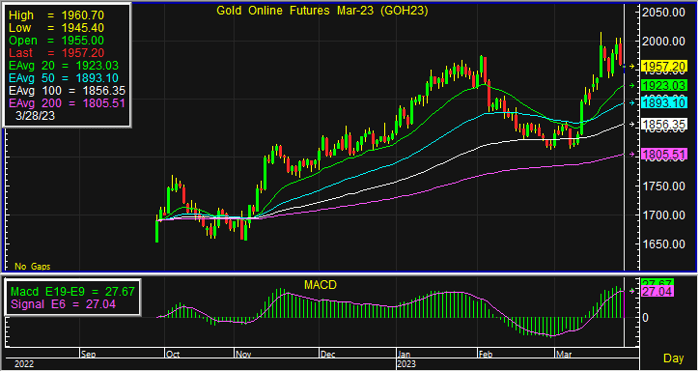This screenshot has height=372, width=699.
Task: Click the Macd E19-E9 legend entry
Action: tap(73, 292)
